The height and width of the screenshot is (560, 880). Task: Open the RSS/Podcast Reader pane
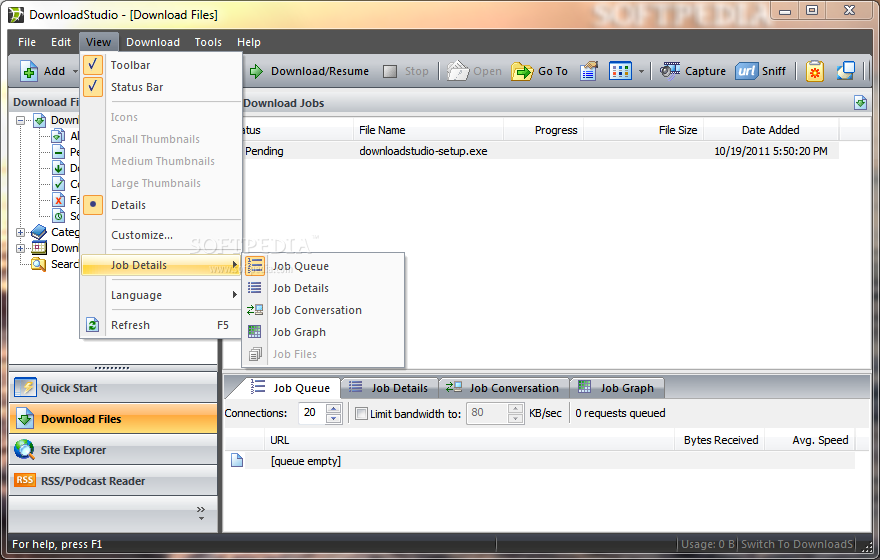click(x=113, y=480)
